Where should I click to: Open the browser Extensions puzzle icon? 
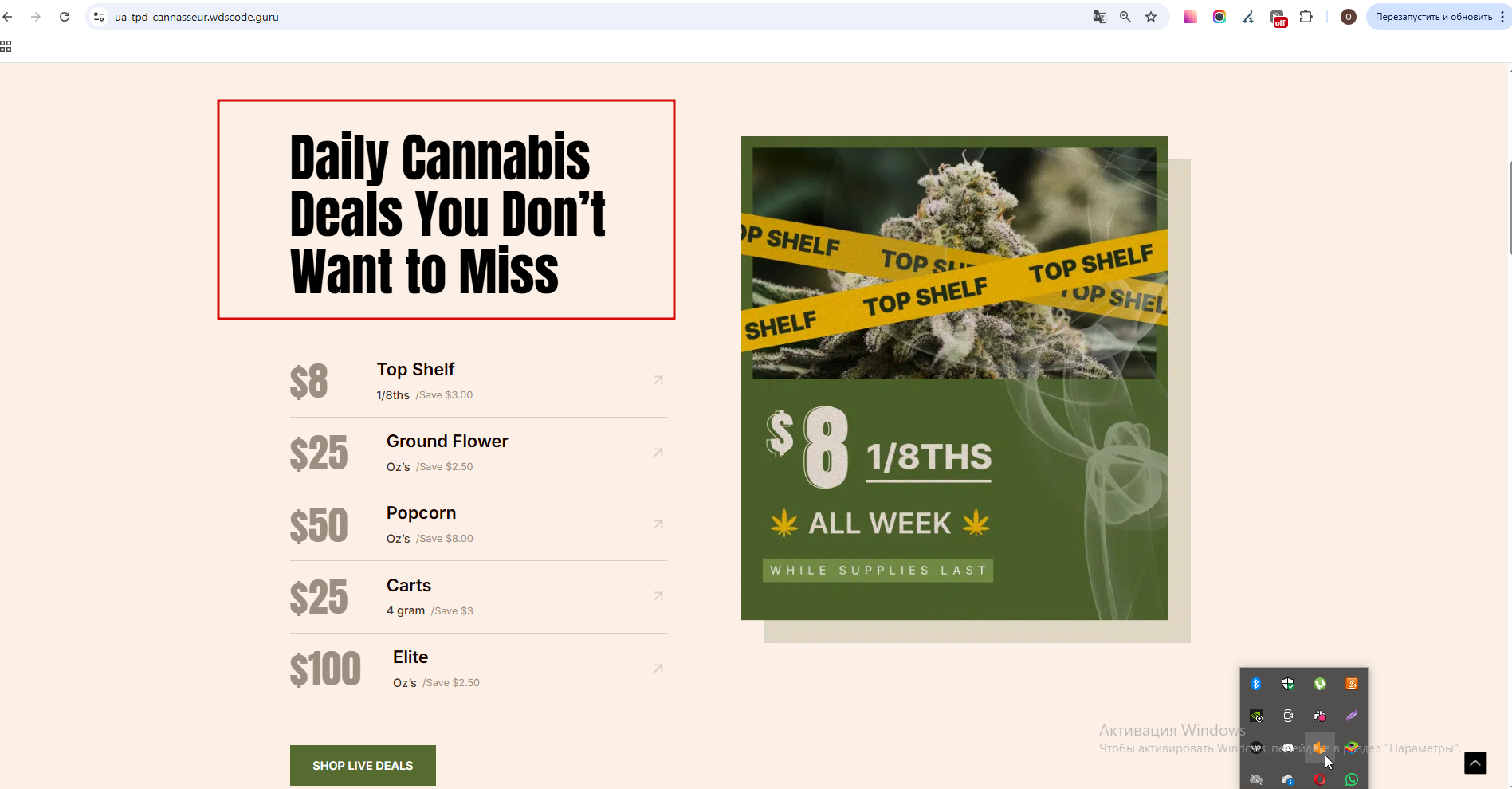[x=1306, y=17]
